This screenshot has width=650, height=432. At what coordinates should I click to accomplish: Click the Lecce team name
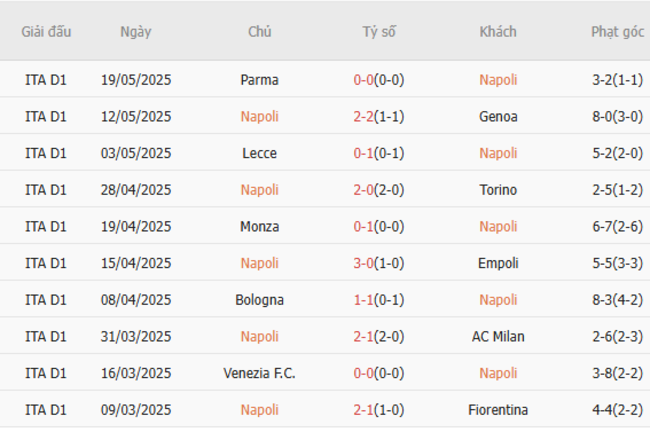(260, 153)
